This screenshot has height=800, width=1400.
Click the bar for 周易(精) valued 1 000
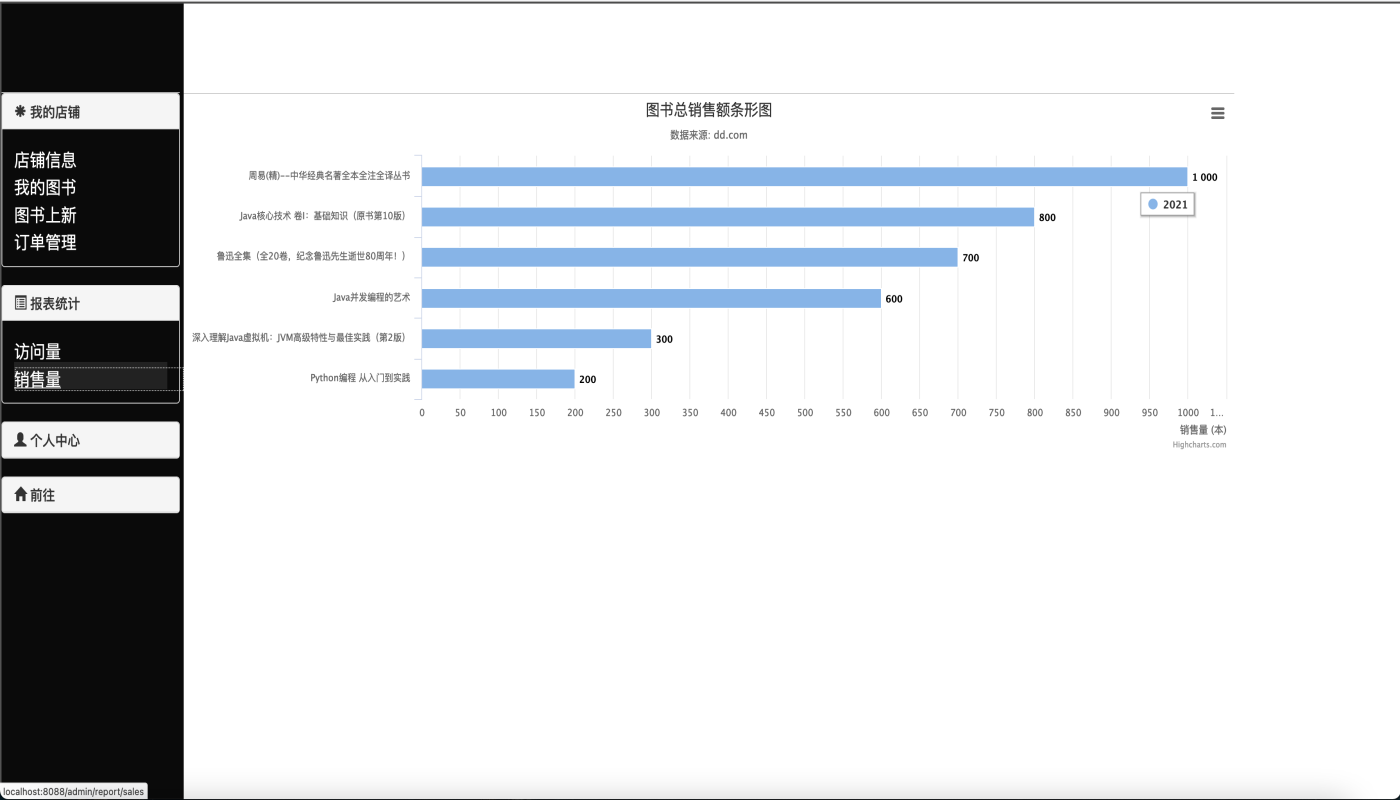click(x=804, y=177)
